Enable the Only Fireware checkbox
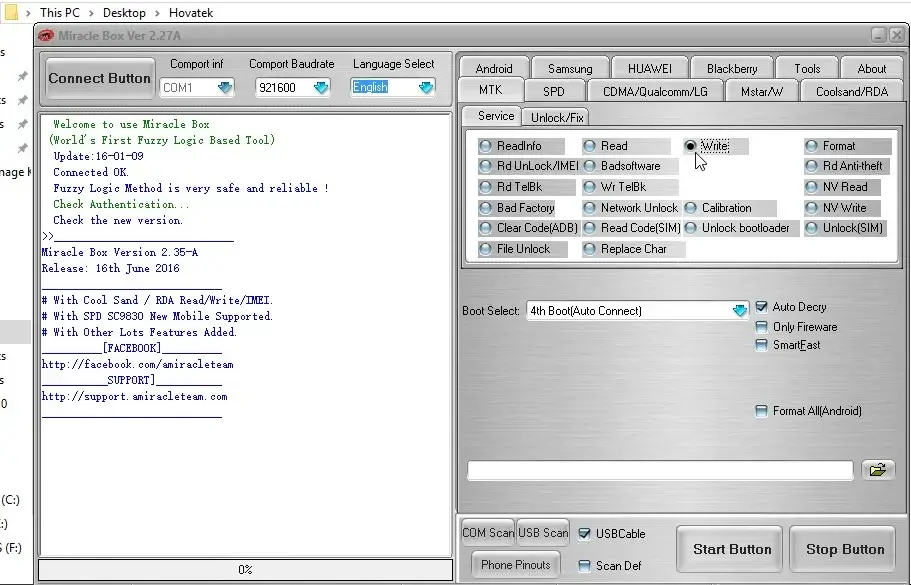 pyautogui.click(x=761, y=327)
